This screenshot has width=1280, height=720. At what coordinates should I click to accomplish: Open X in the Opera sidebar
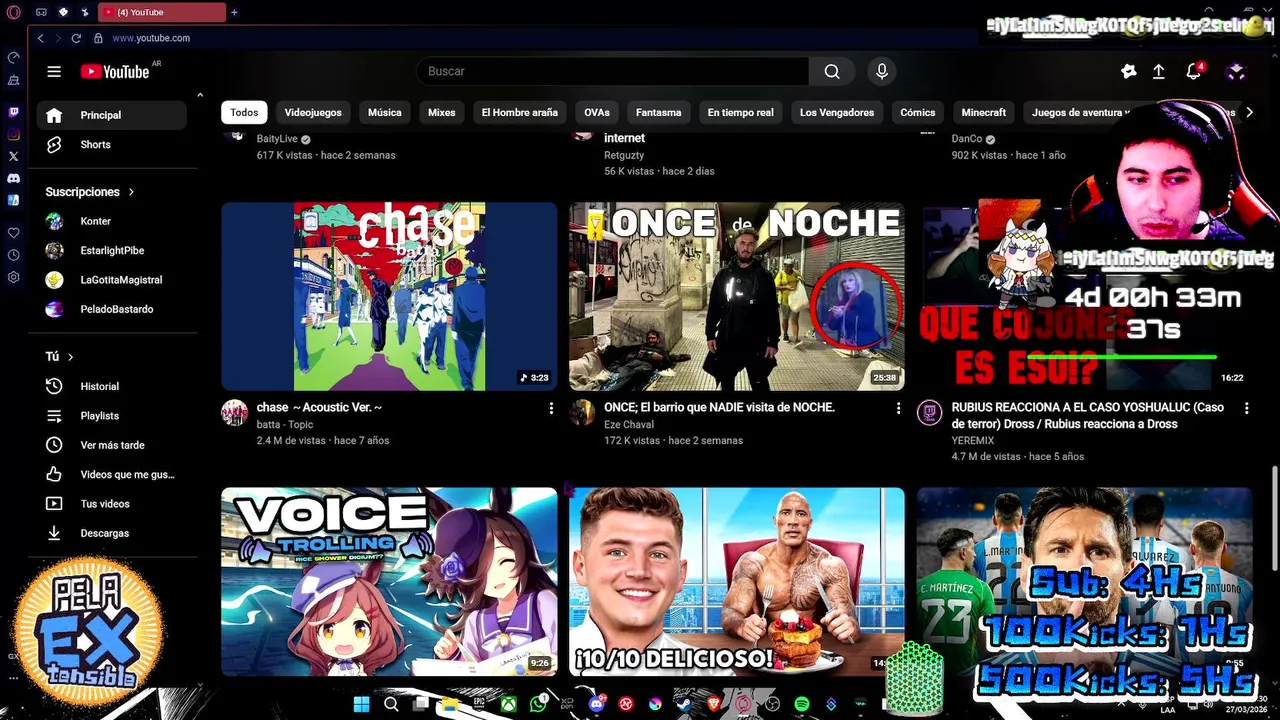pos(14,156)
